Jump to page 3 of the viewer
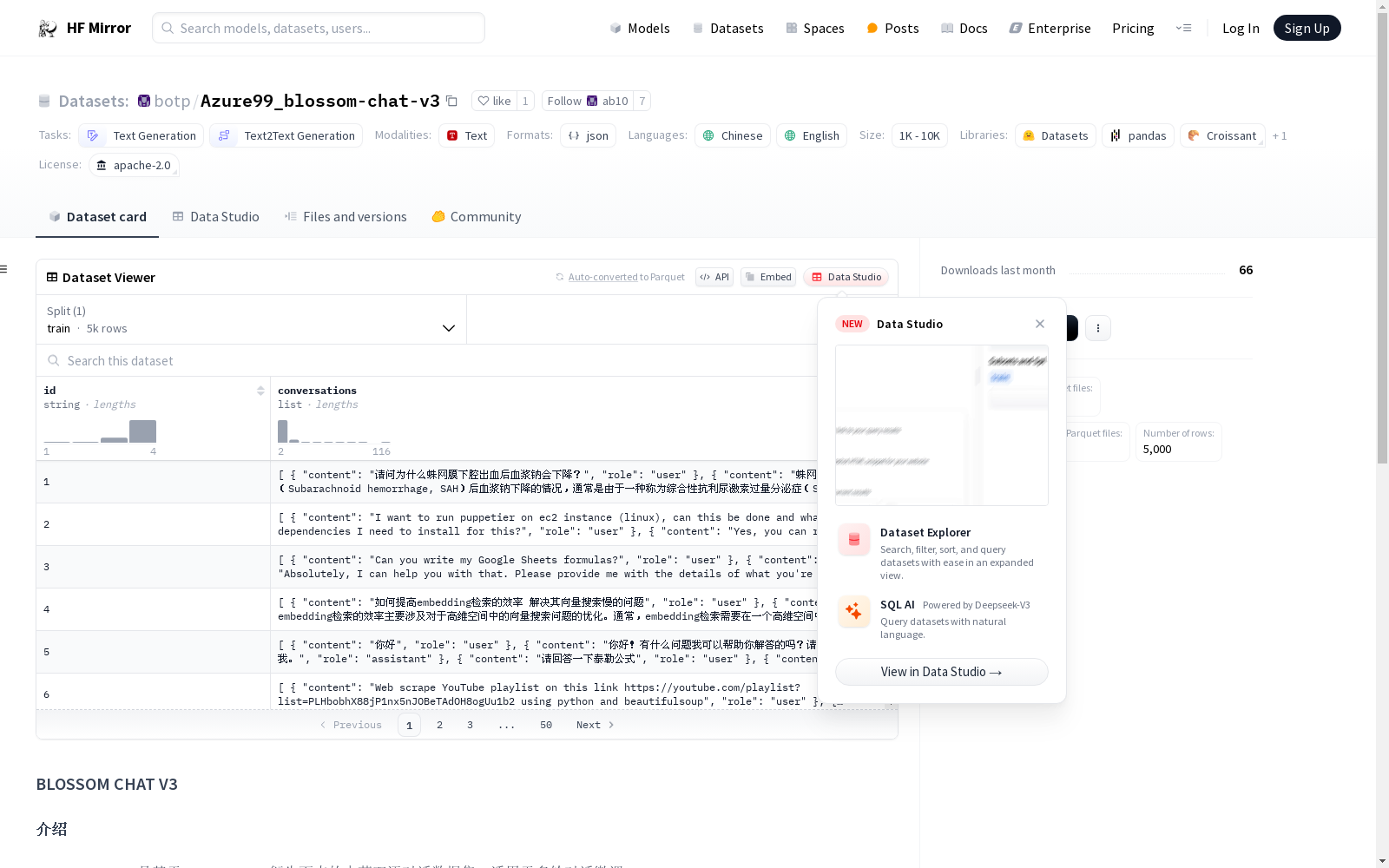This screenshot has width=1389, height=868. pyautogui.click(x=471, y=725)
